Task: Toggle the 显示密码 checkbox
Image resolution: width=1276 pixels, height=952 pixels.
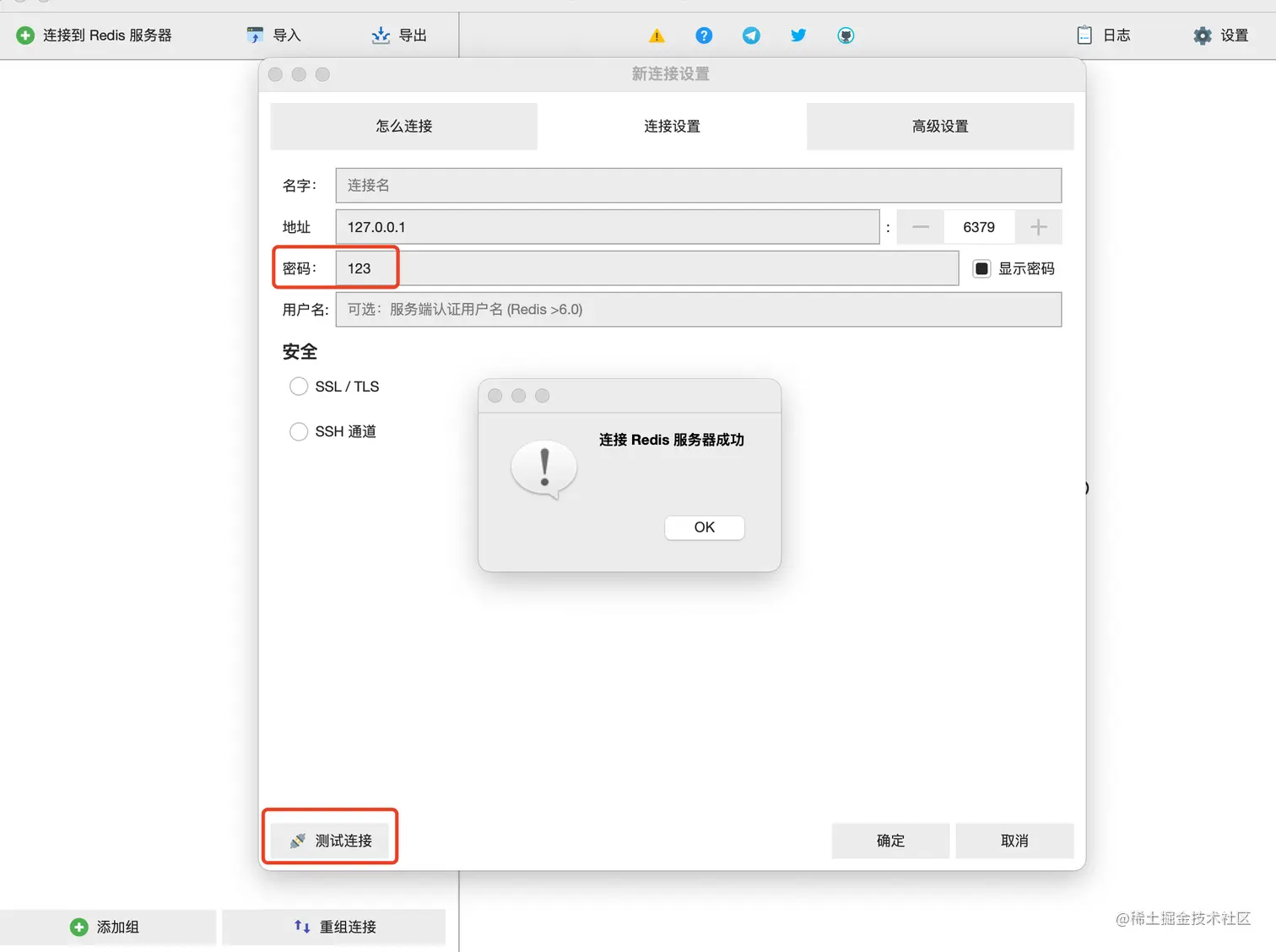Action: [x=981, y=268]
